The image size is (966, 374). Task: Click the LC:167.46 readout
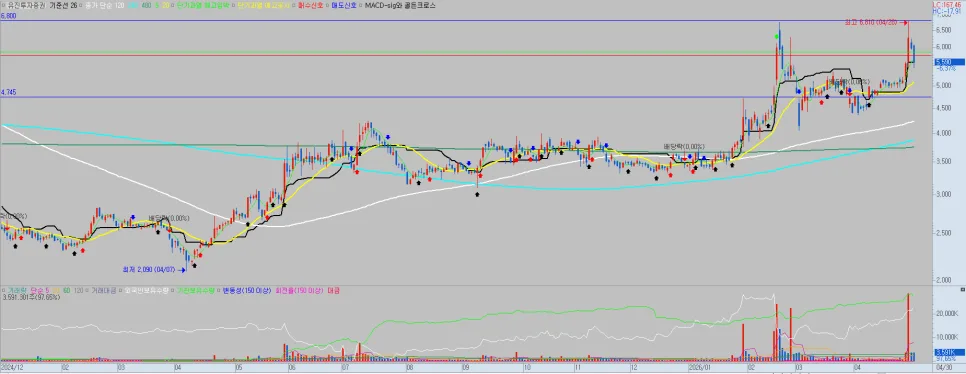947,4
